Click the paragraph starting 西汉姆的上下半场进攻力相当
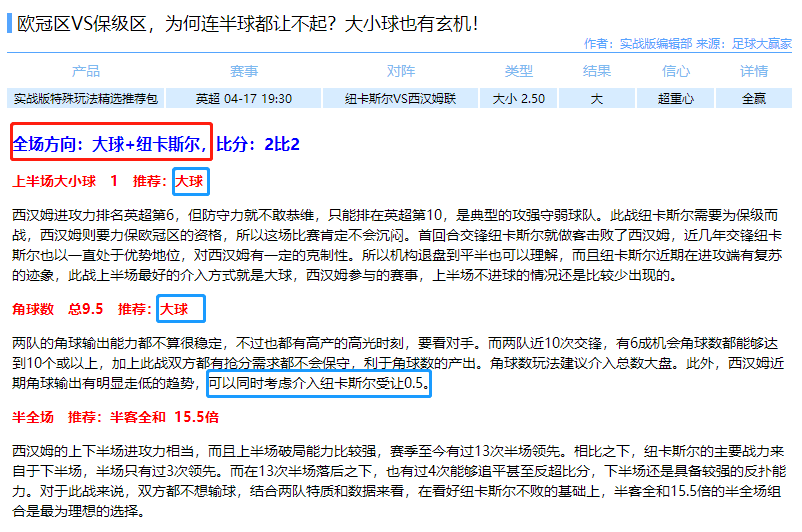 [399, 481]
